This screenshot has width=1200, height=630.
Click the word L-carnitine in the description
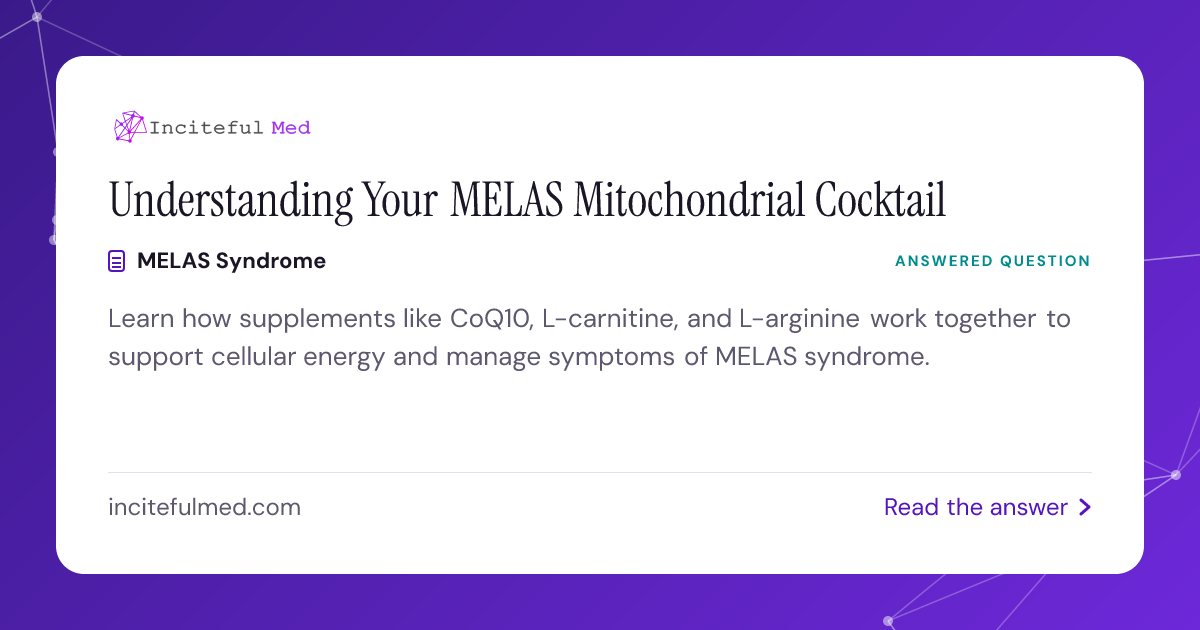click(604, 320)
